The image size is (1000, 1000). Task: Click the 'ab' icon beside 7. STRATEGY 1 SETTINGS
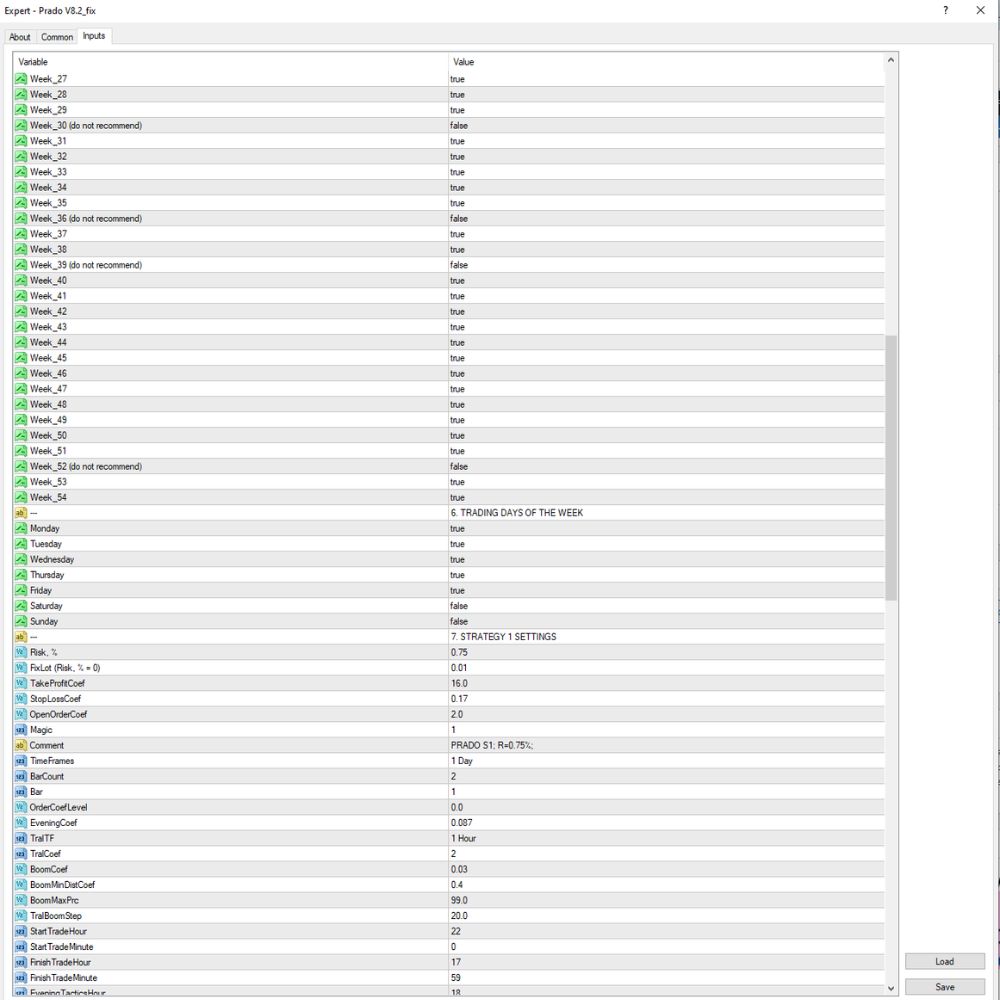click(20, 637)
